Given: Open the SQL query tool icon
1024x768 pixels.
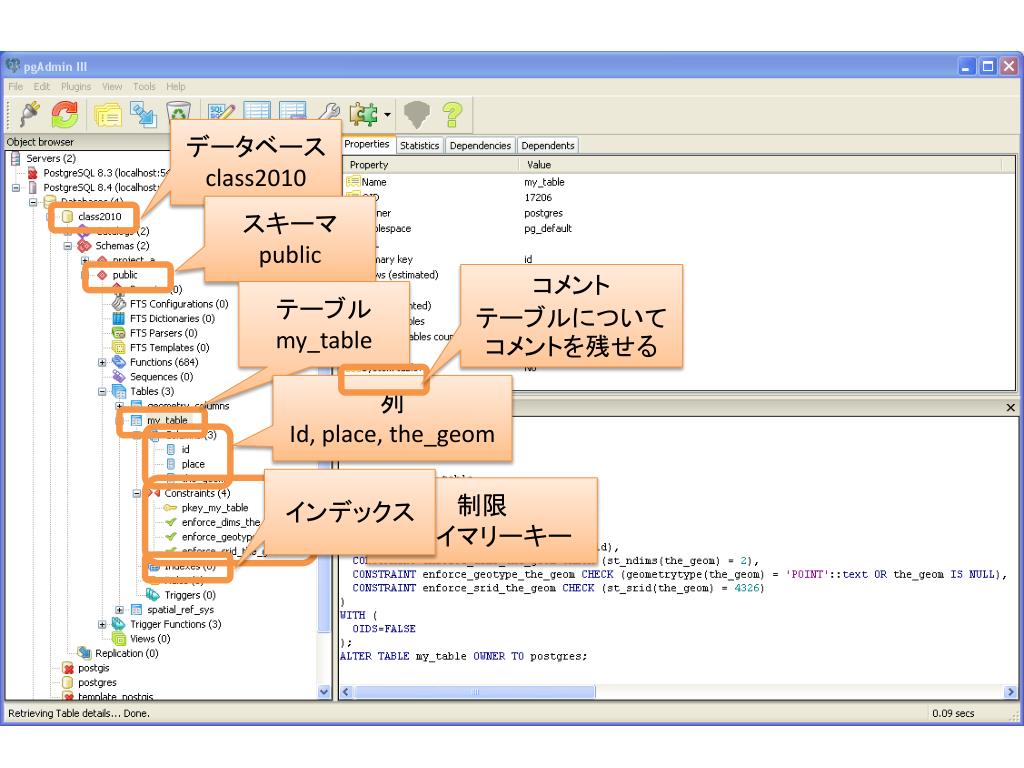Looking at the screenshot, I should pos(221,112).
